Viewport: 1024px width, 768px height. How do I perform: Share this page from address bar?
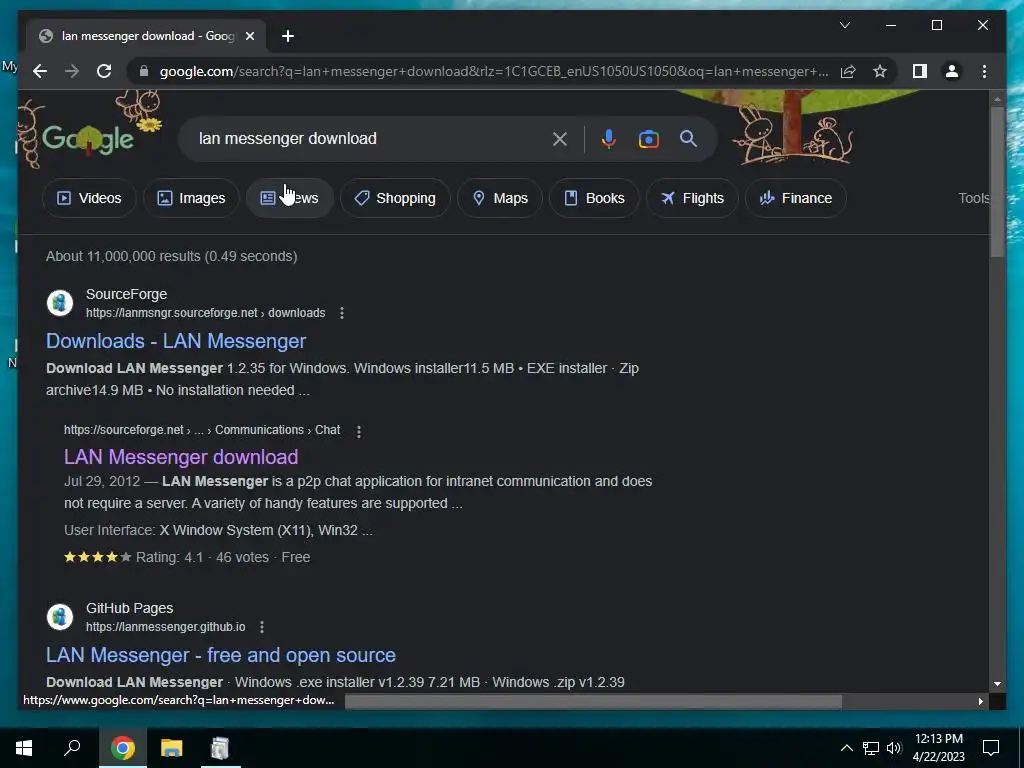[x=848, y=71]
